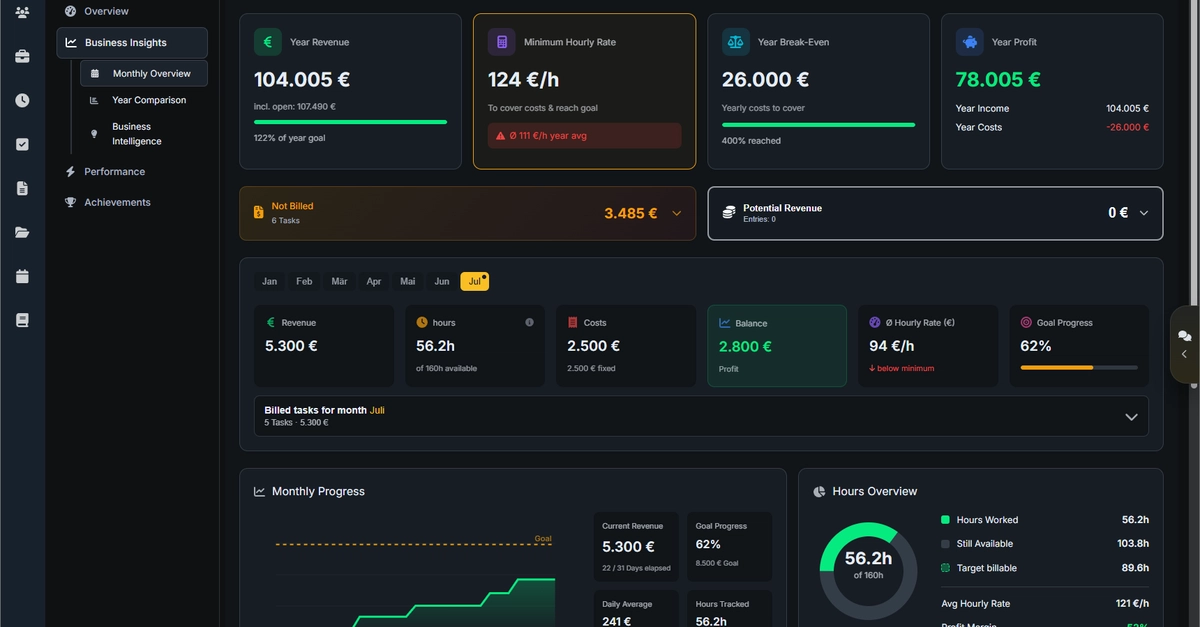Expand Billed tasks for month Juli
Image resolution: width=1200 pixels, height=627 pixels.
pos(701,416)
